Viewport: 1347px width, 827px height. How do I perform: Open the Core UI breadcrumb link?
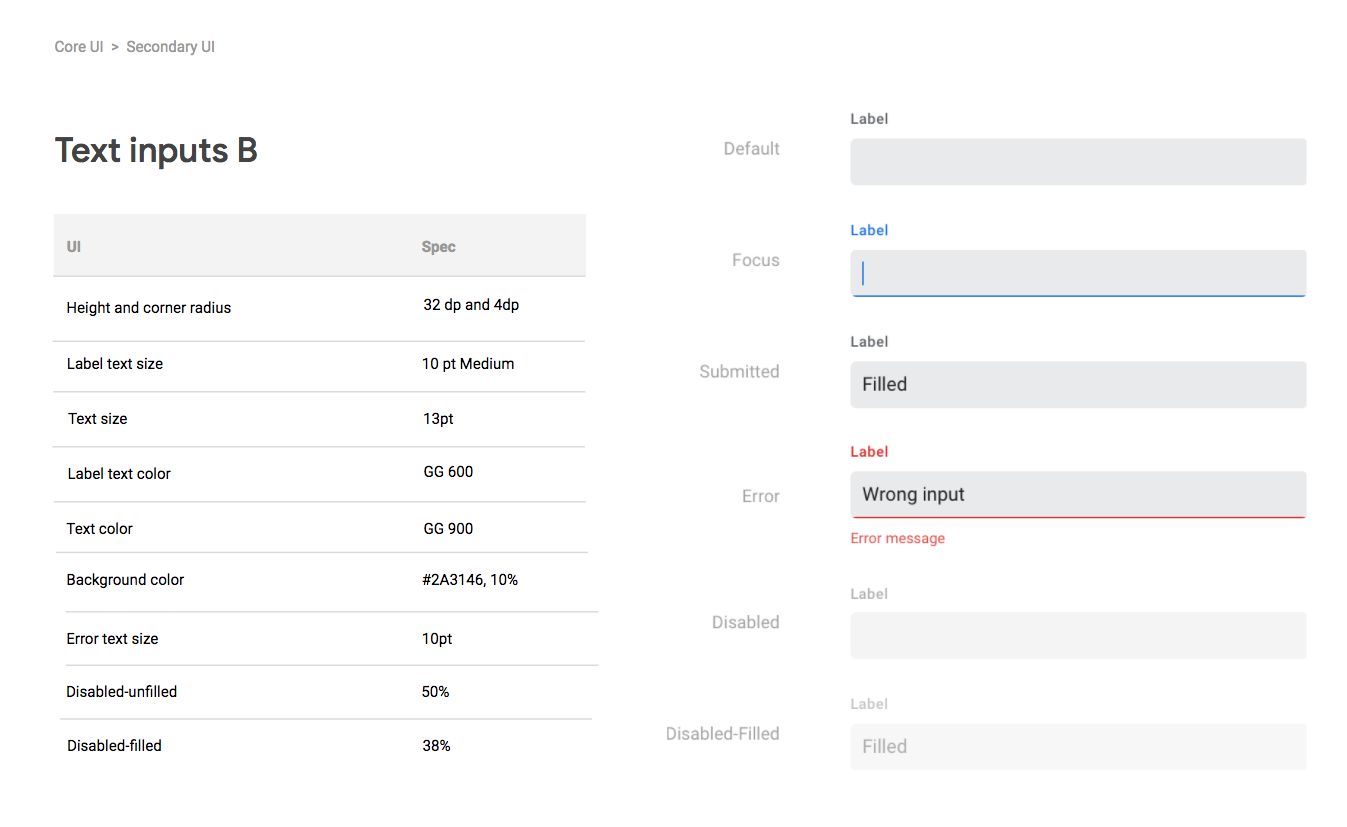click(x=79, y=47)
